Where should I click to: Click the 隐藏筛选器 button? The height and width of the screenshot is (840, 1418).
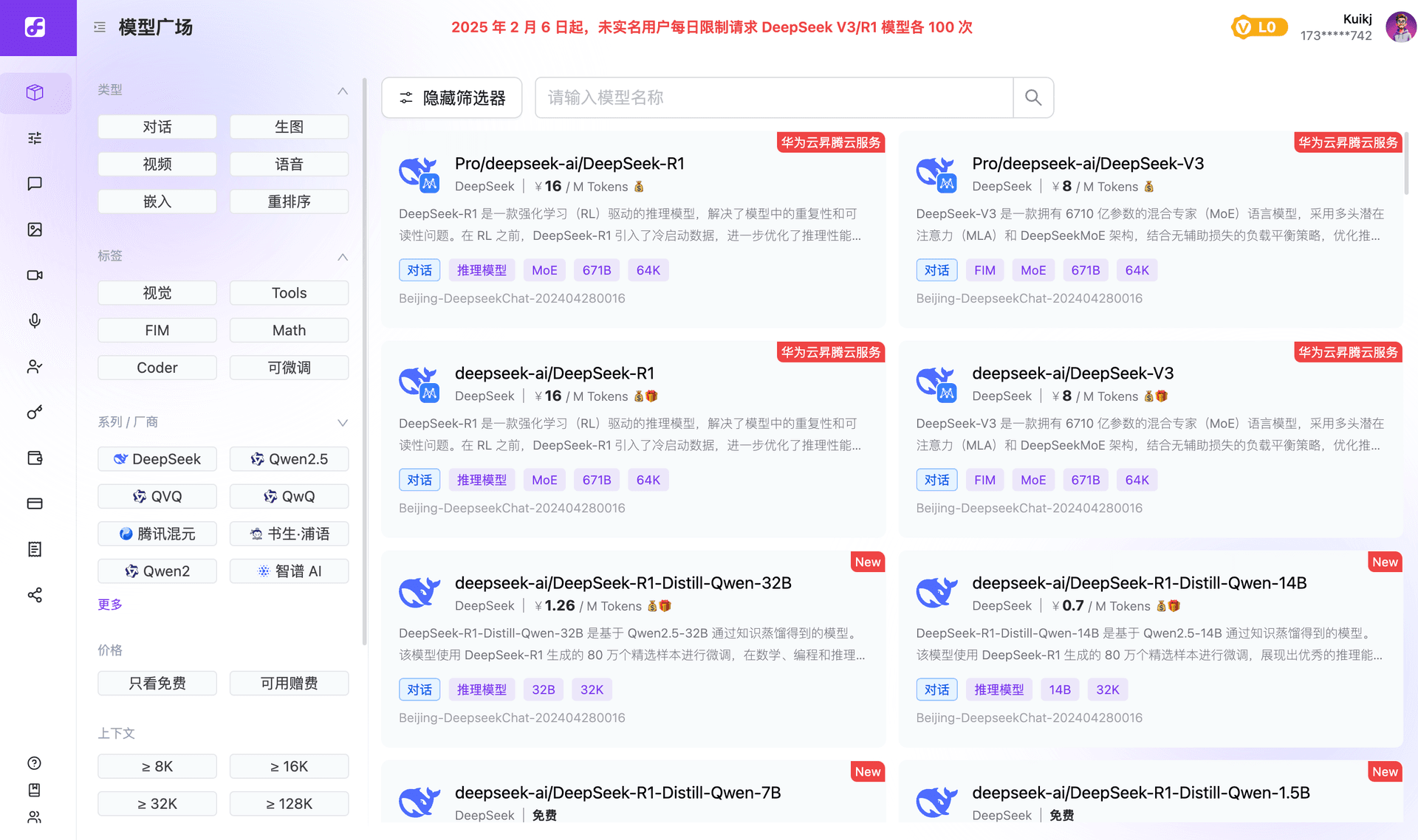(452, 97)
